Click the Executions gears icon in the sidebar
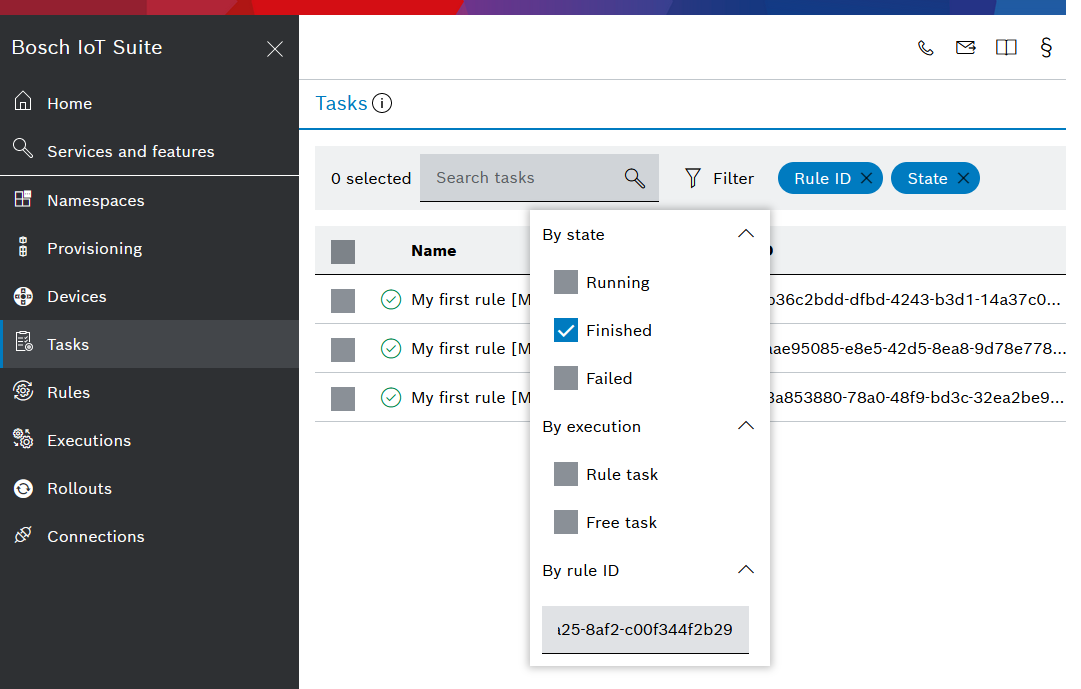Screen dimensions: 1081x689 23,439
